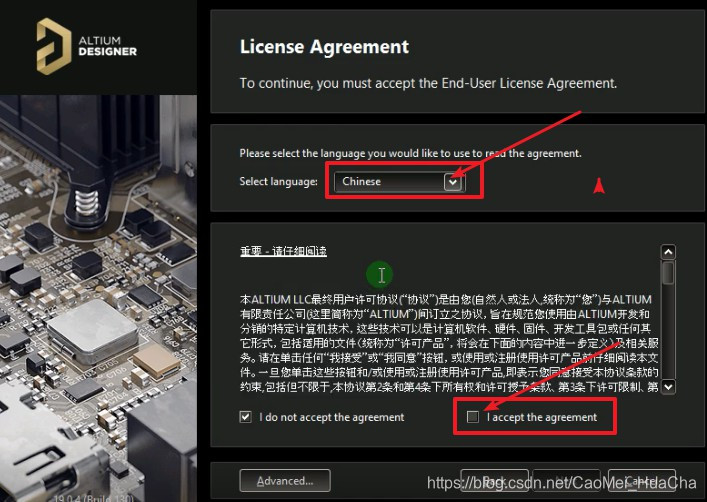
Task: Click the 'To continue, you must accept' instruction text
Action: click(x=428, y=83)
